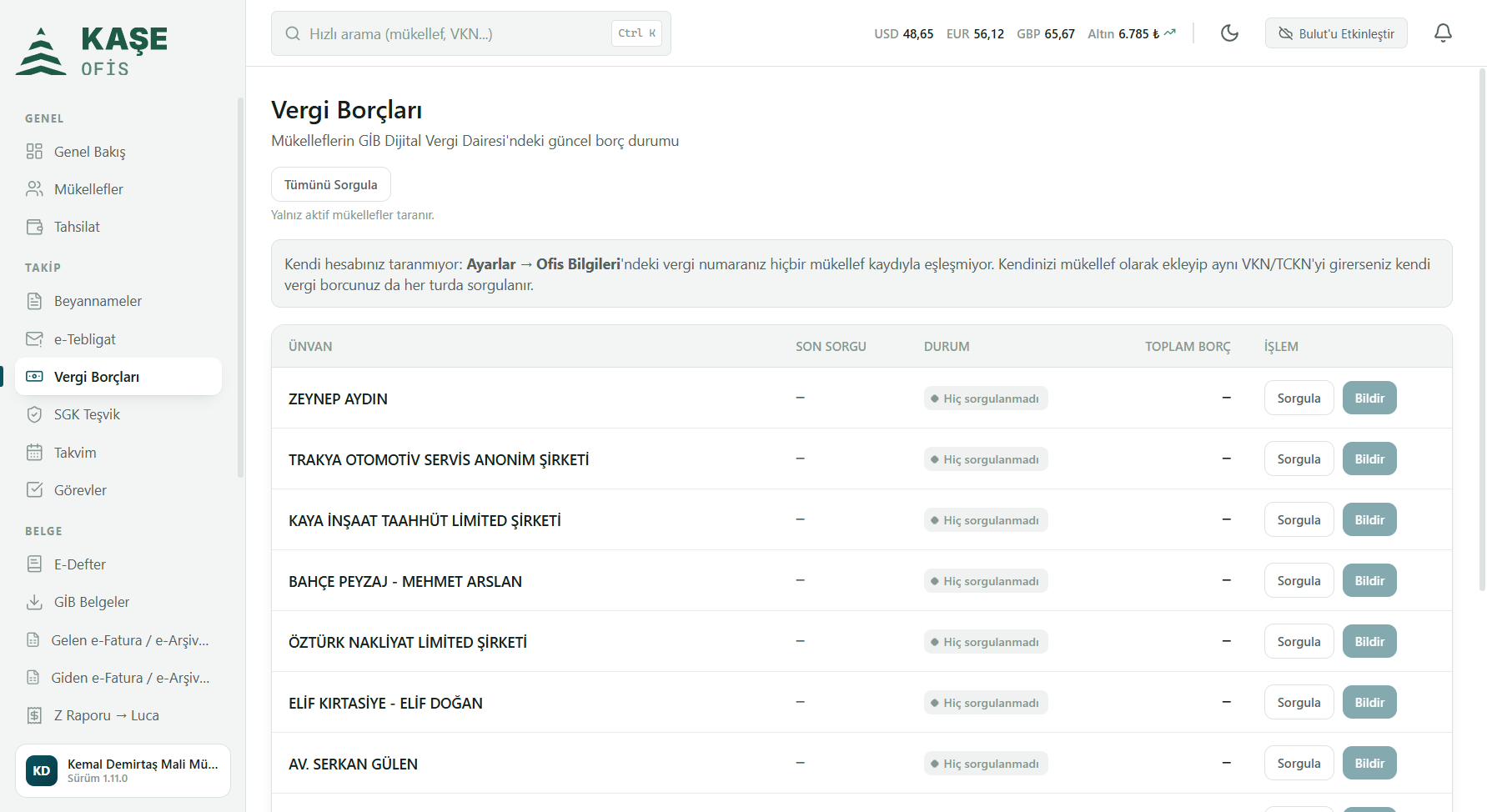Open Mükellefler people icon in sidebar
Viewport: 1487px width, 812px height.
34,189
